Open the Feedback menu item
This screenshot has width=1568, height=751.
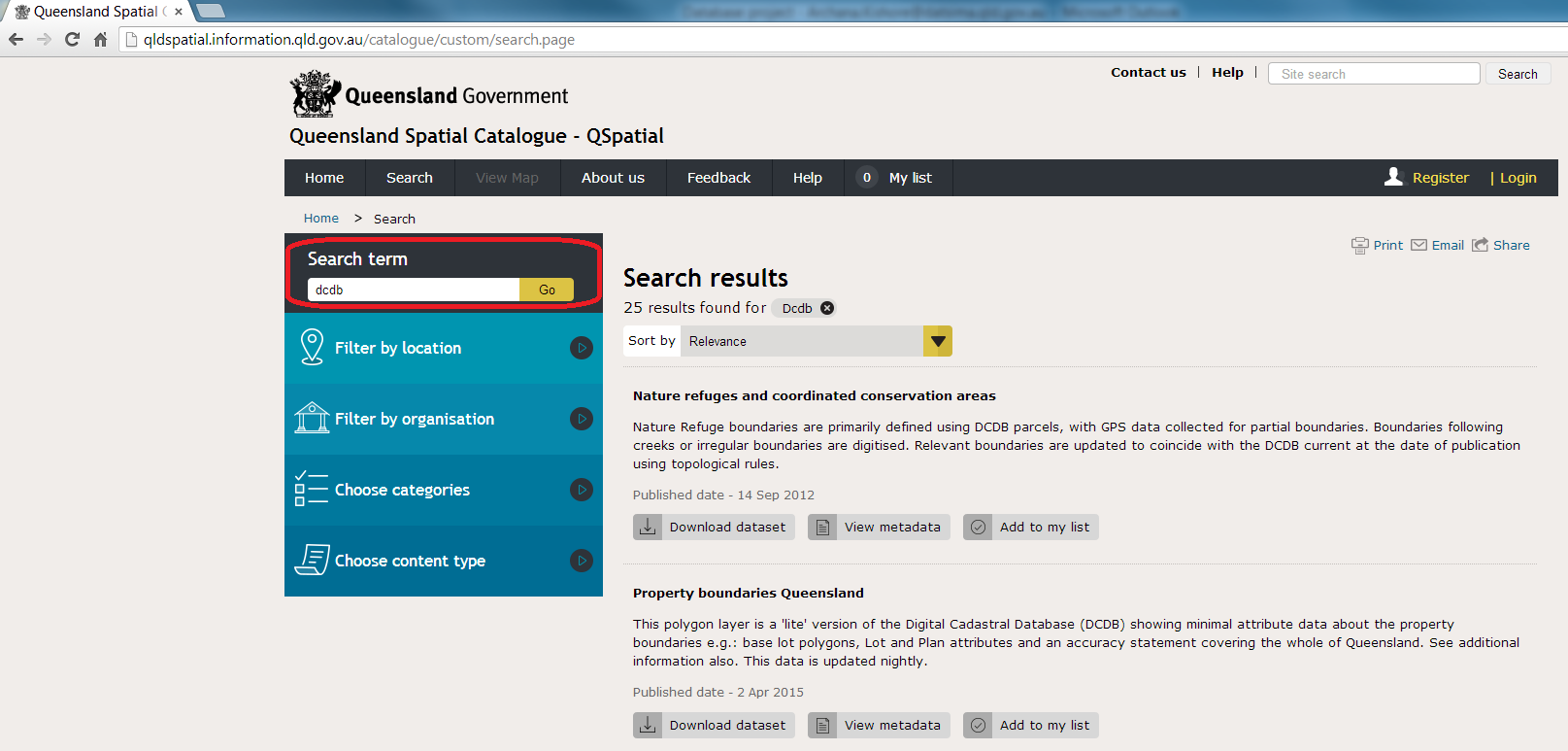[x=718, y=178]
